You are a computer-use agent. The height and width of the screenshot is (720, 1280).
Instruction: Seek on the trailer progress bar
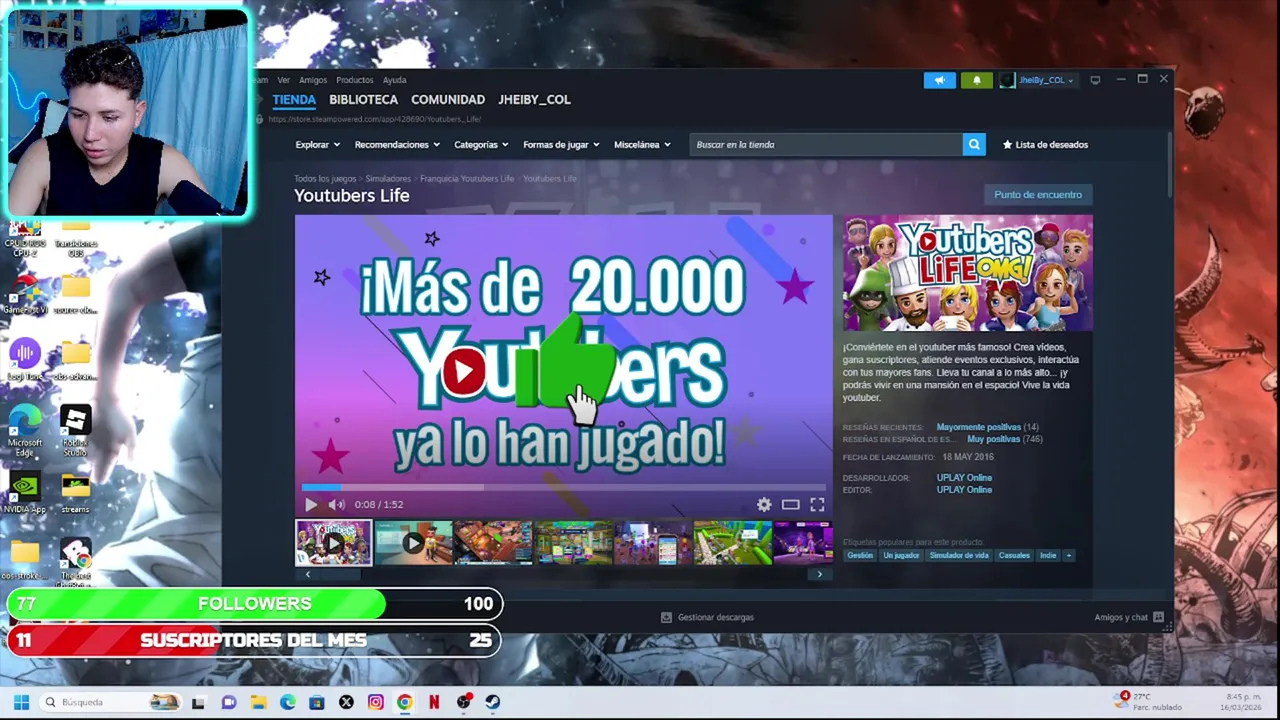tap(563, 488)
